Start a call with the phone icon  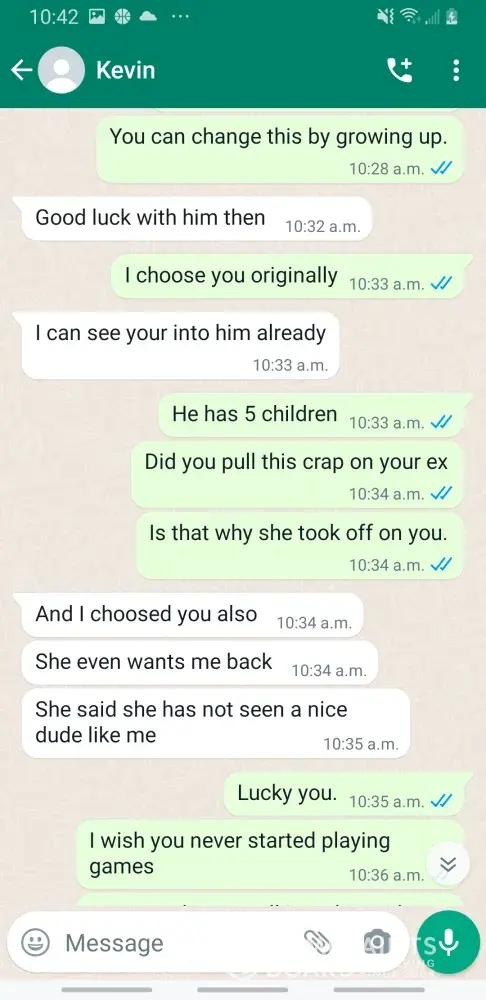(x=400, y=70)
